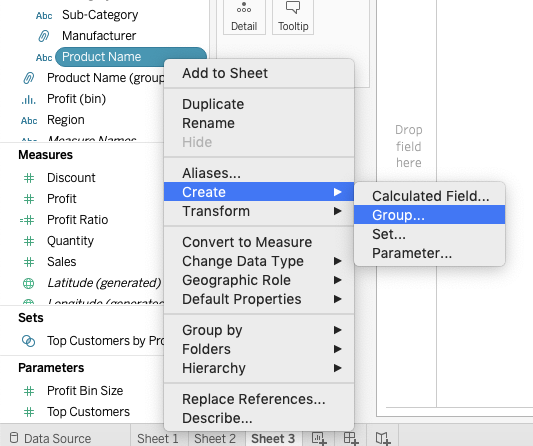533x446 pixels.
Task: Click the Profit (bin) histogram icon
Action: coord(29,99)
